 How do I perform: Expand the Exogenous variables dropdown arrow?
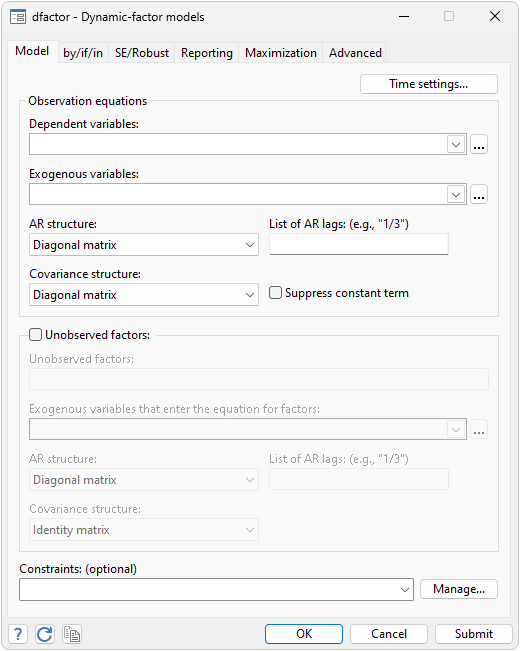pyautogui.click(x=456, y=194)
